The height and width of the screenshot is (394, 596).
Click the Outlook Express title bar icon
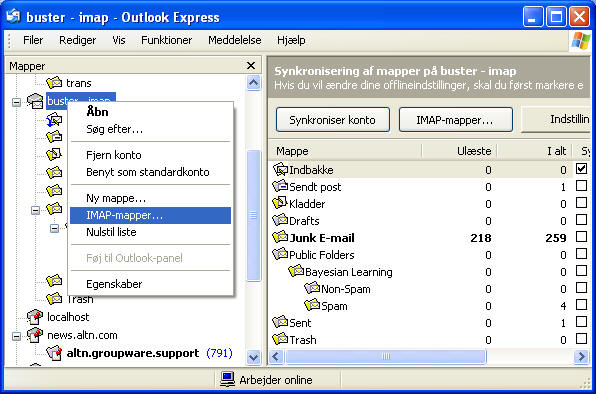13,17
